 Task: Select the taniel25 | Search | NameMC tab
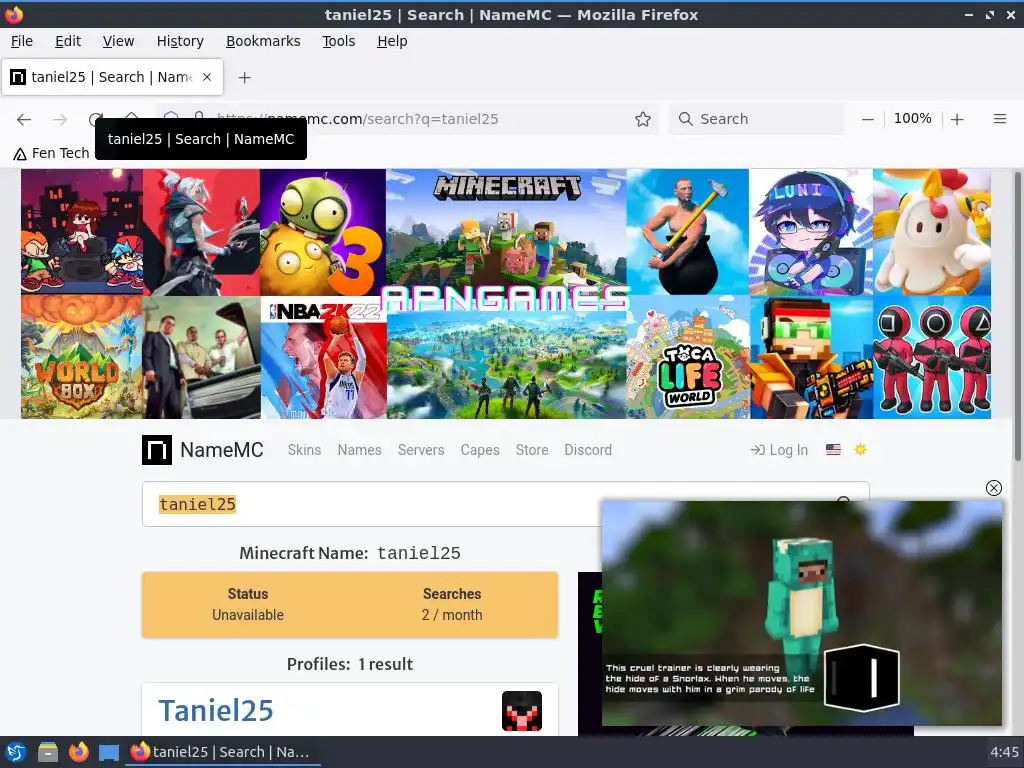pyautogui.click(x=112, y=77)
